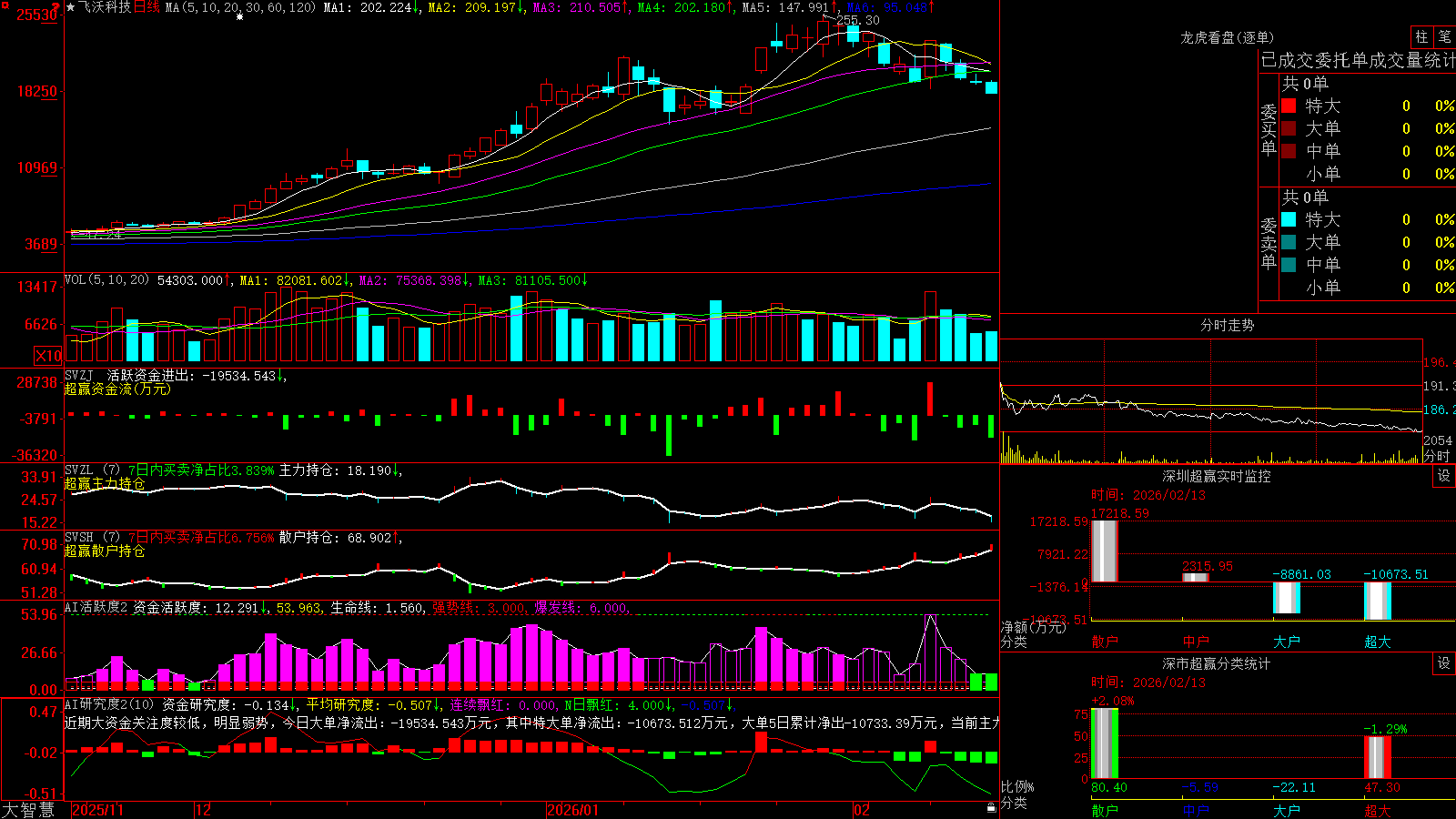Click the -1.29% ratio label
The width and height of the screenshot is (1456, 819).
(1386, 729)
